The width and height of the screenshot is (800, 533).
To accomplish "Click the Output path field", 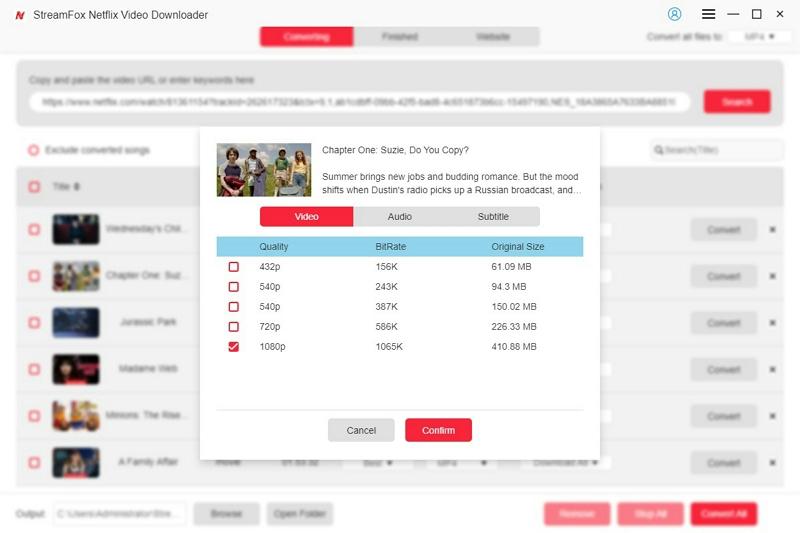I will click(119, 514).
